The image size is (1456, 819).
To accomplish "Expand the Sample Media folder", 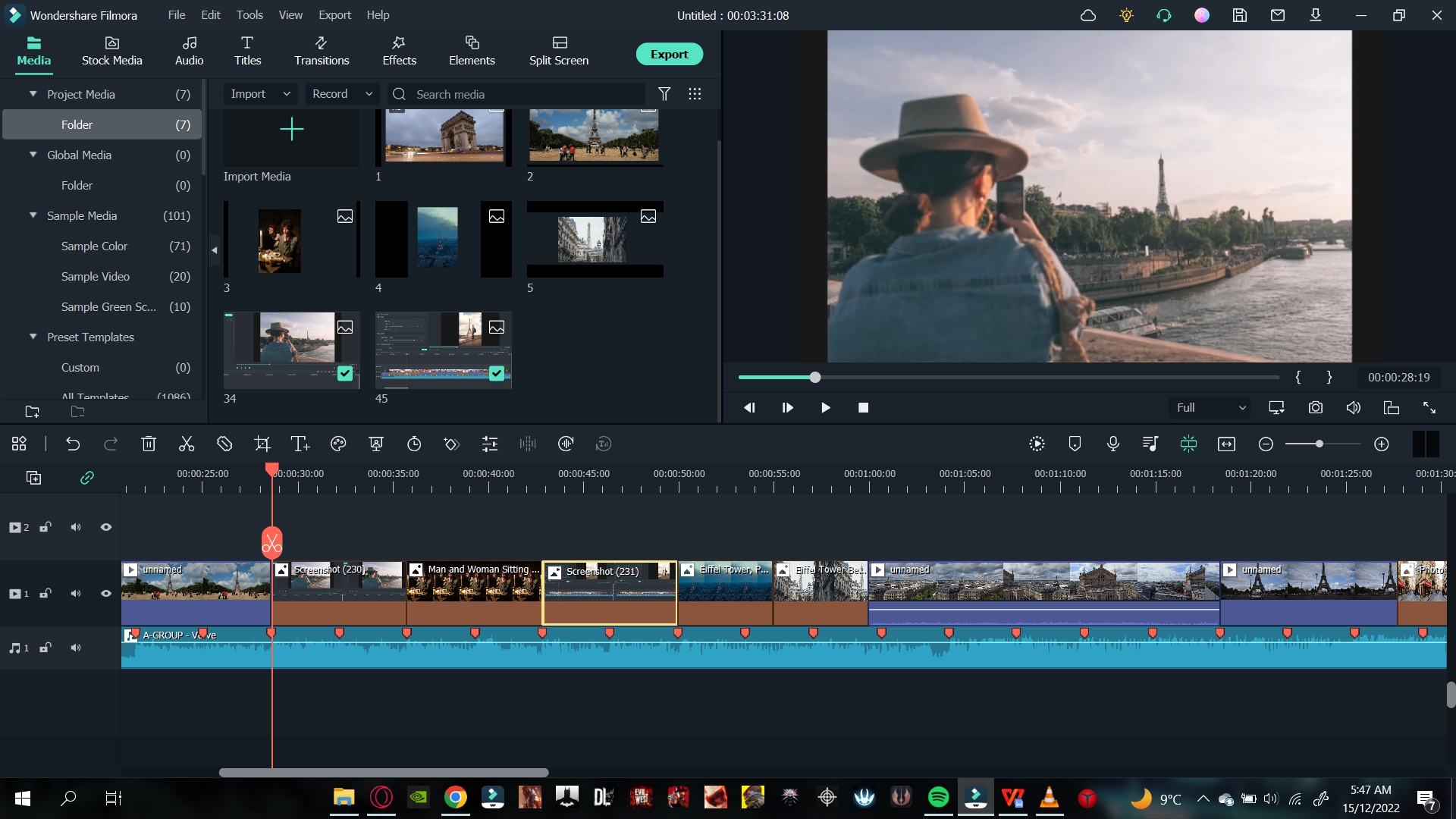I will coord(33,215).
